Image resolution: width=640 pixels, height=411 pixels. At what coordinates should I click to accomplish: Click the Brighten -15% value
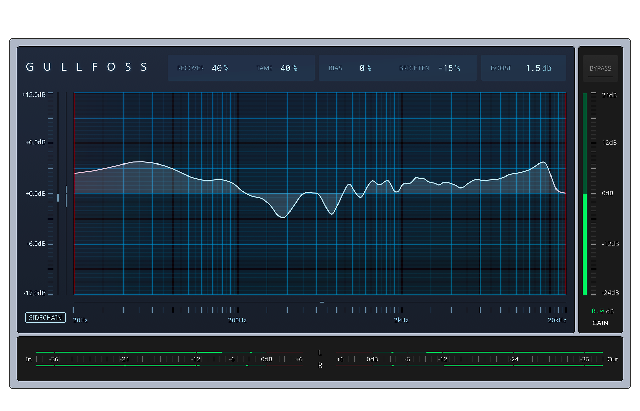tap(449, 68)
